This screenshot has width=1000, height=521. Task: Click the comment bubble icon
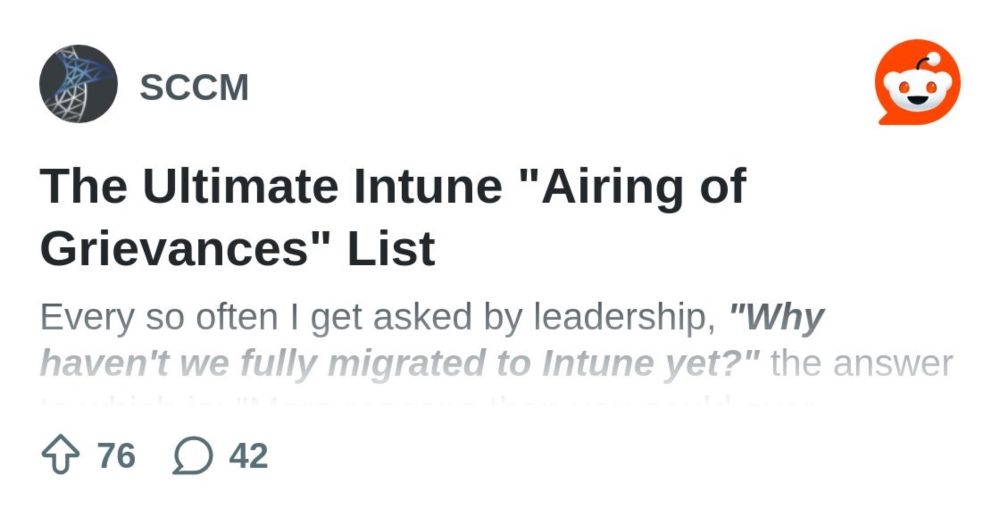tap(193, 457)
